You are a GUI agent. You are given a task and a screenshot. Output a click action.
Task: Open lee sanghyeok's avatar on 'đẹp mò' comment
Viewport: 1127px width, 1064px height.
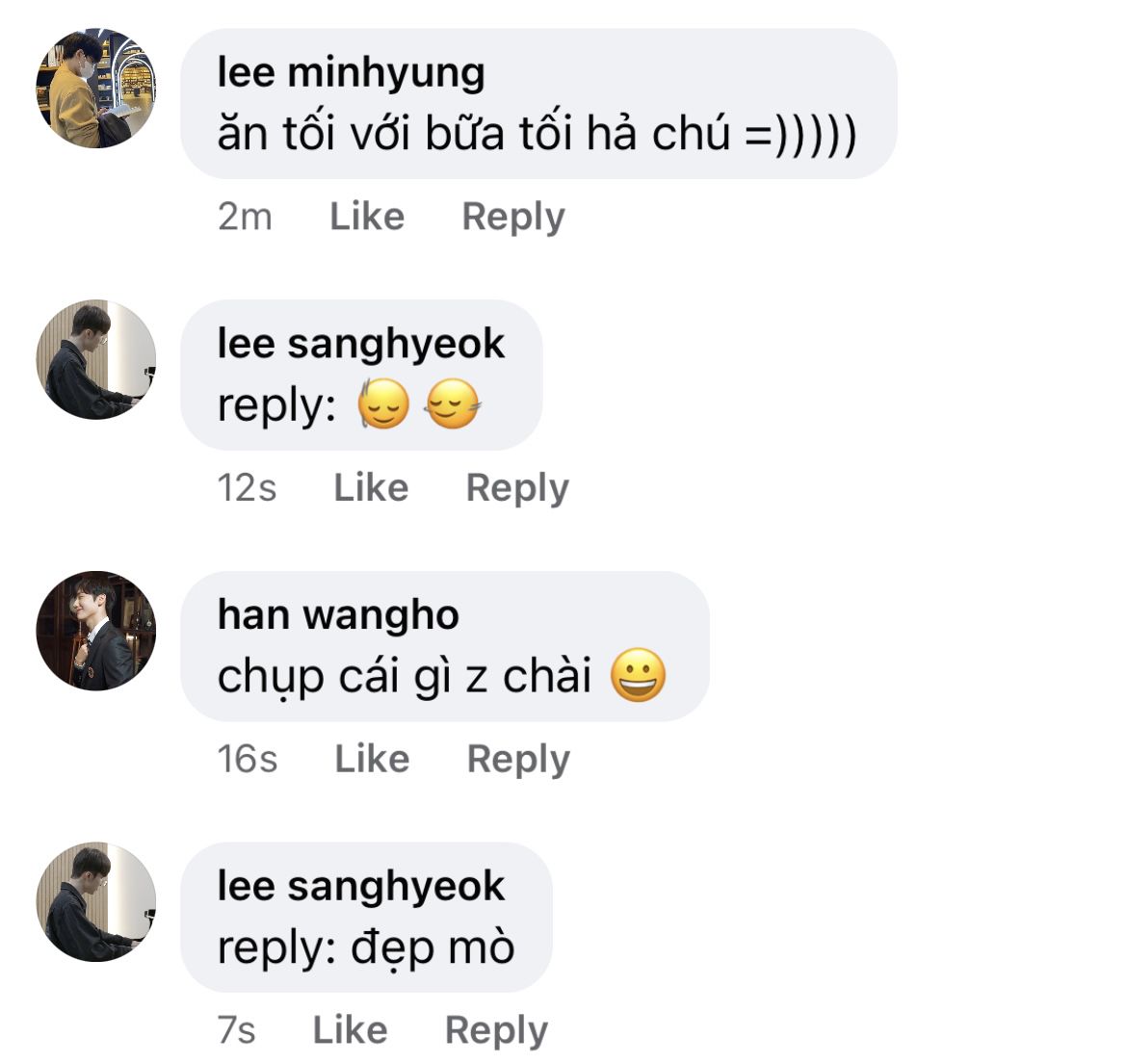click(95, 901)
